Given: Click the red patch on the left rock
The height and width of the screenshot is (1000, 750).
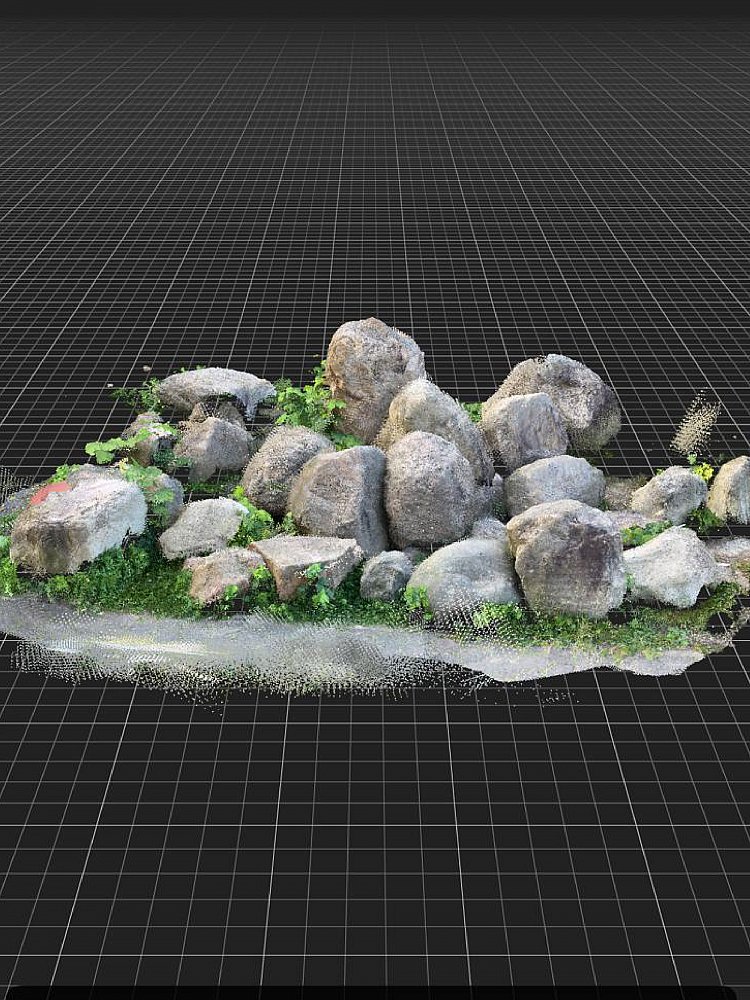Looking at the screenshot, I should 50,492.
